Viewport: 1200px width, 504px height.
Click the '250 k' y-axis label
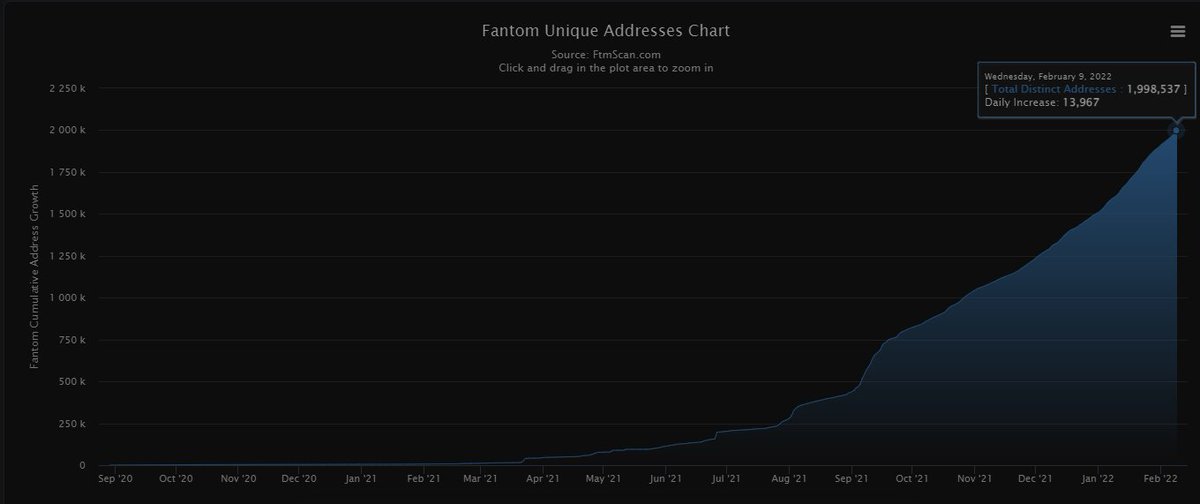click(70, 424)
